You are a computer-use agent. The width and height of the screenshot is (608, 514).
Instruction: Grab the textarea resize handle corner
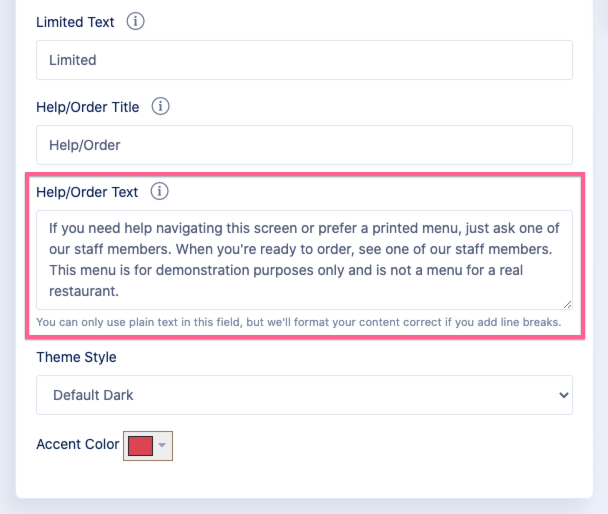point(566,303)
